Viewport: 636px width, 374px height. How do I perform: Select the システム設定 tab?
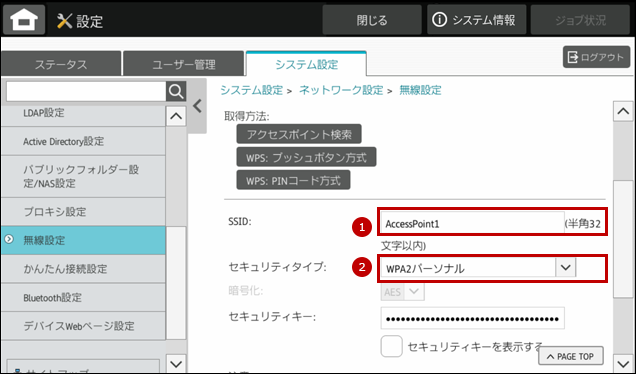coord(306,64)
